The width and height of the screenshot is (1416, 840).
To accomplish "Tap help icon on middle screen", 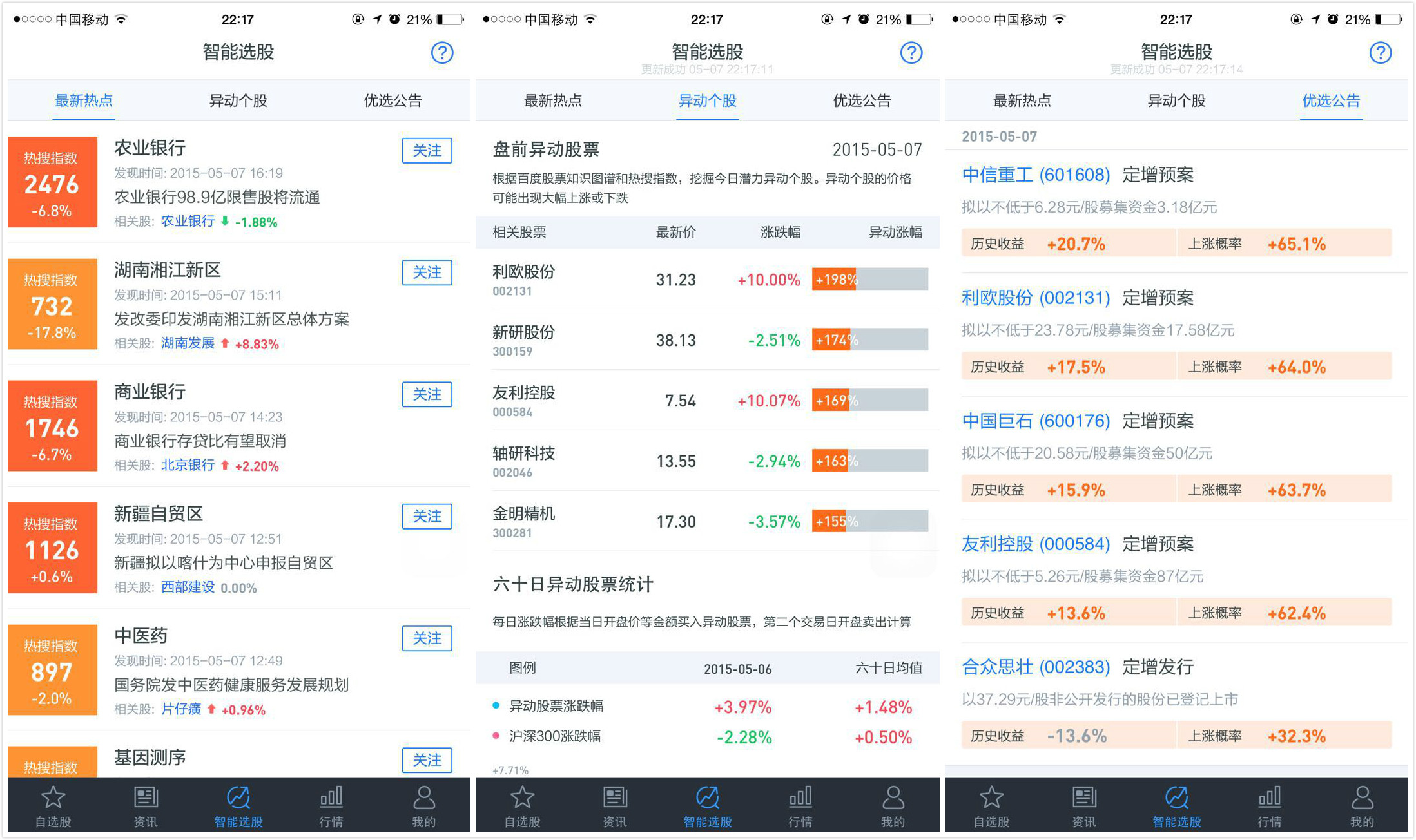I will [x=911, y=52].
